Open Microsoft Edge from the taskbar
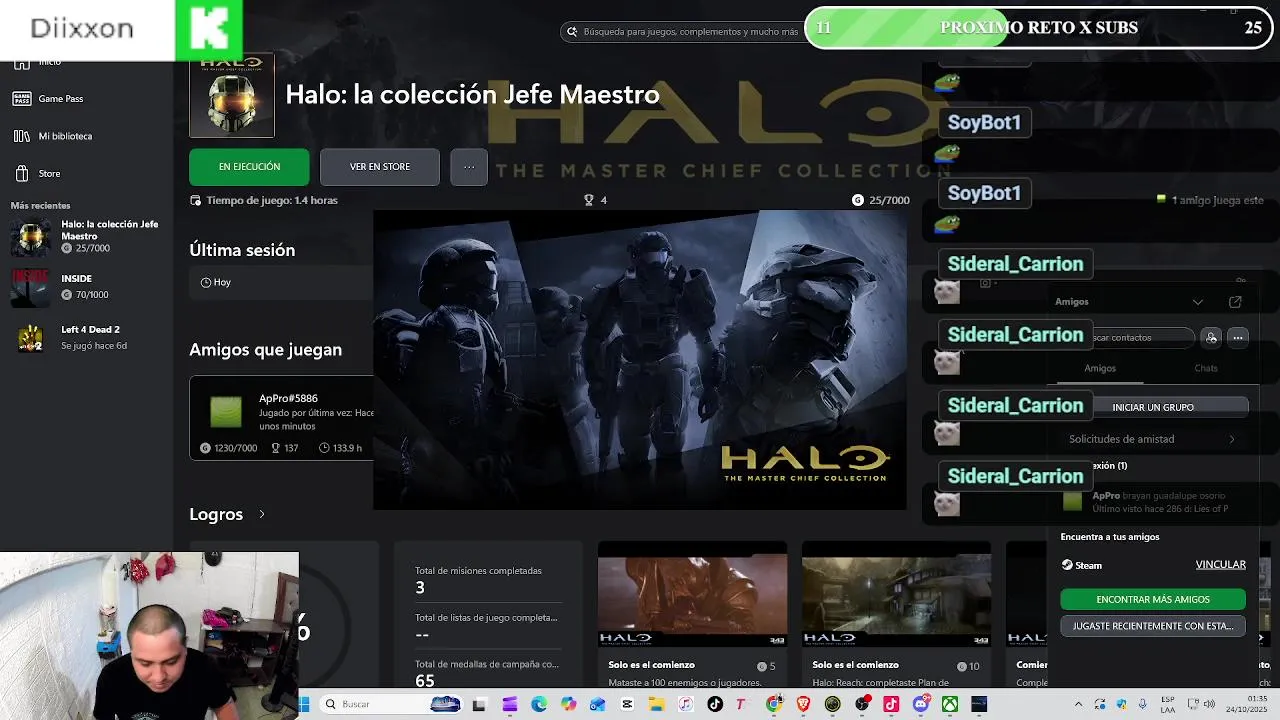 coord(539,704)
